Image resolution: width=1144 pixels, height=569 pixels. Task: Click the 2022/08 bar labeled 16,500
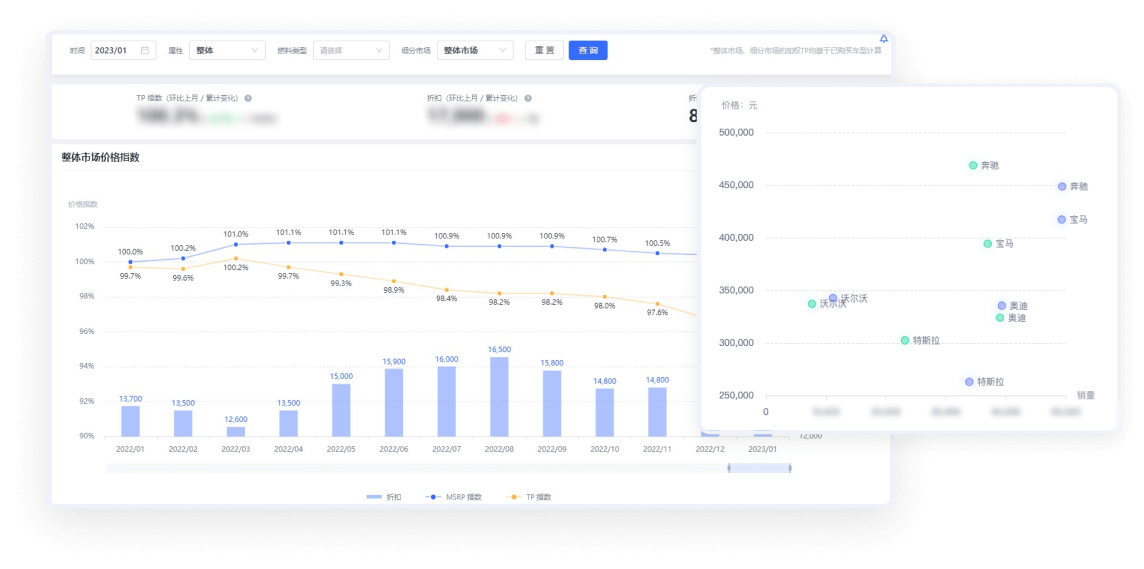tap(499, 397)
